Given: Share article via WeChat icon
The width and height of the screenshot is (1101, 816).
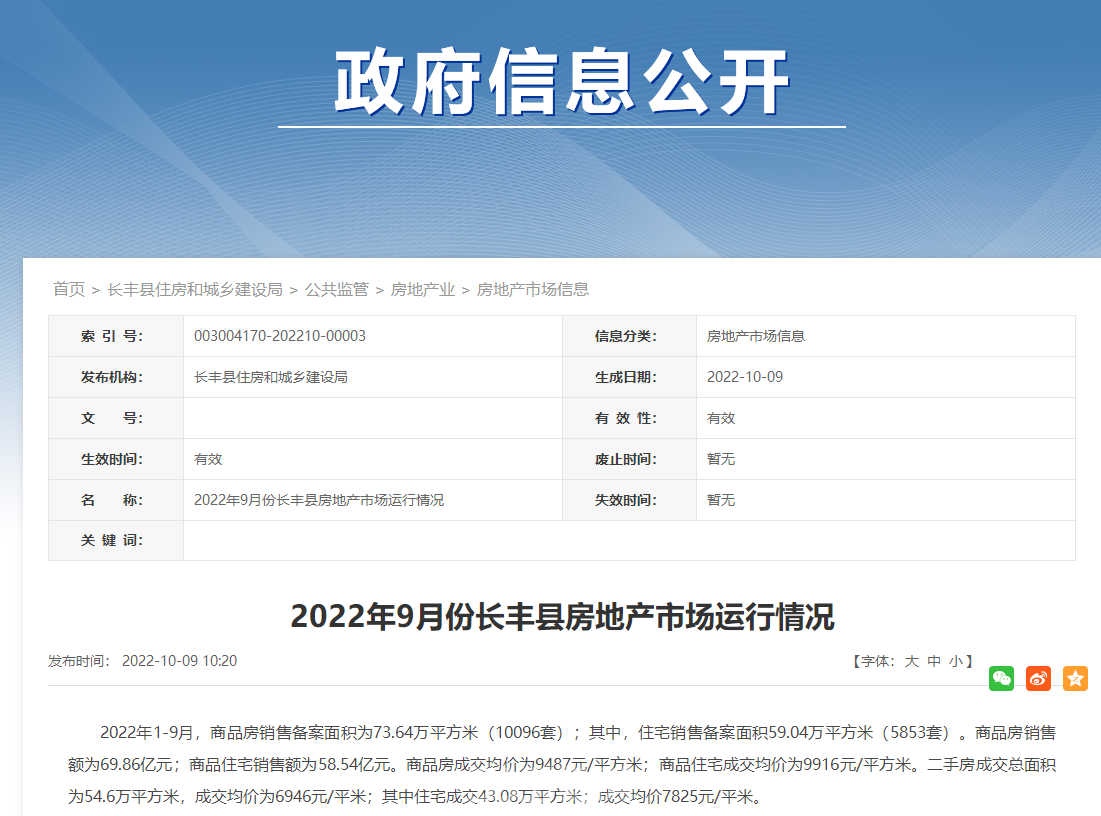Looking at the screenshot, I should 1001,678.
